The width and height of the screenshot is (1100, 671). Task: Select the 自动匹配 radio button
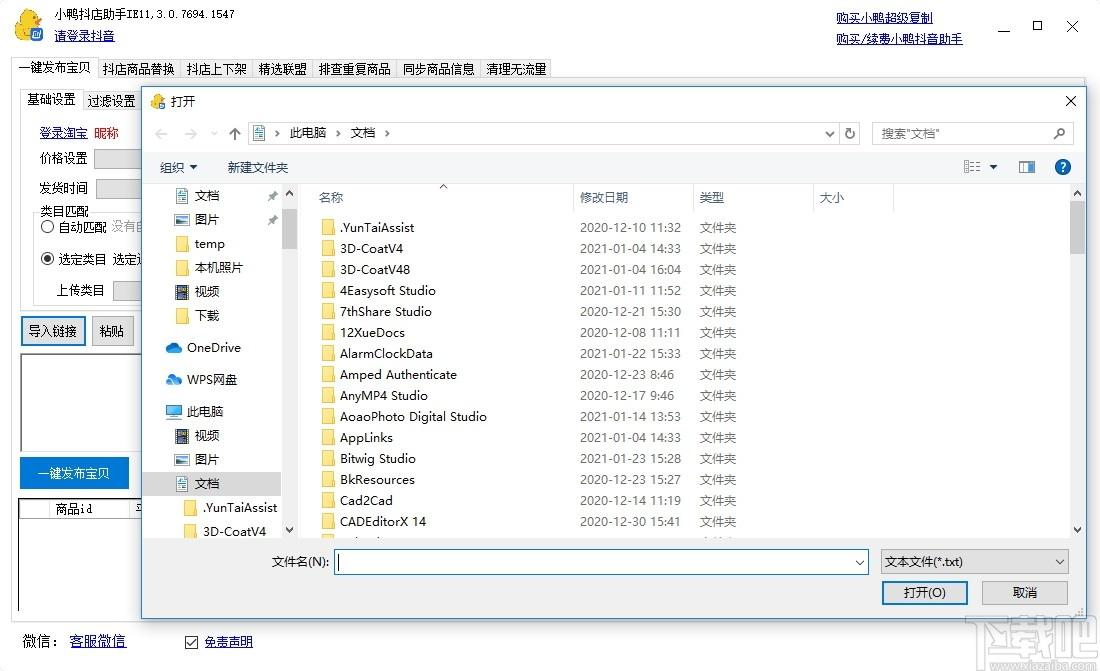click(x=47, y=227)
